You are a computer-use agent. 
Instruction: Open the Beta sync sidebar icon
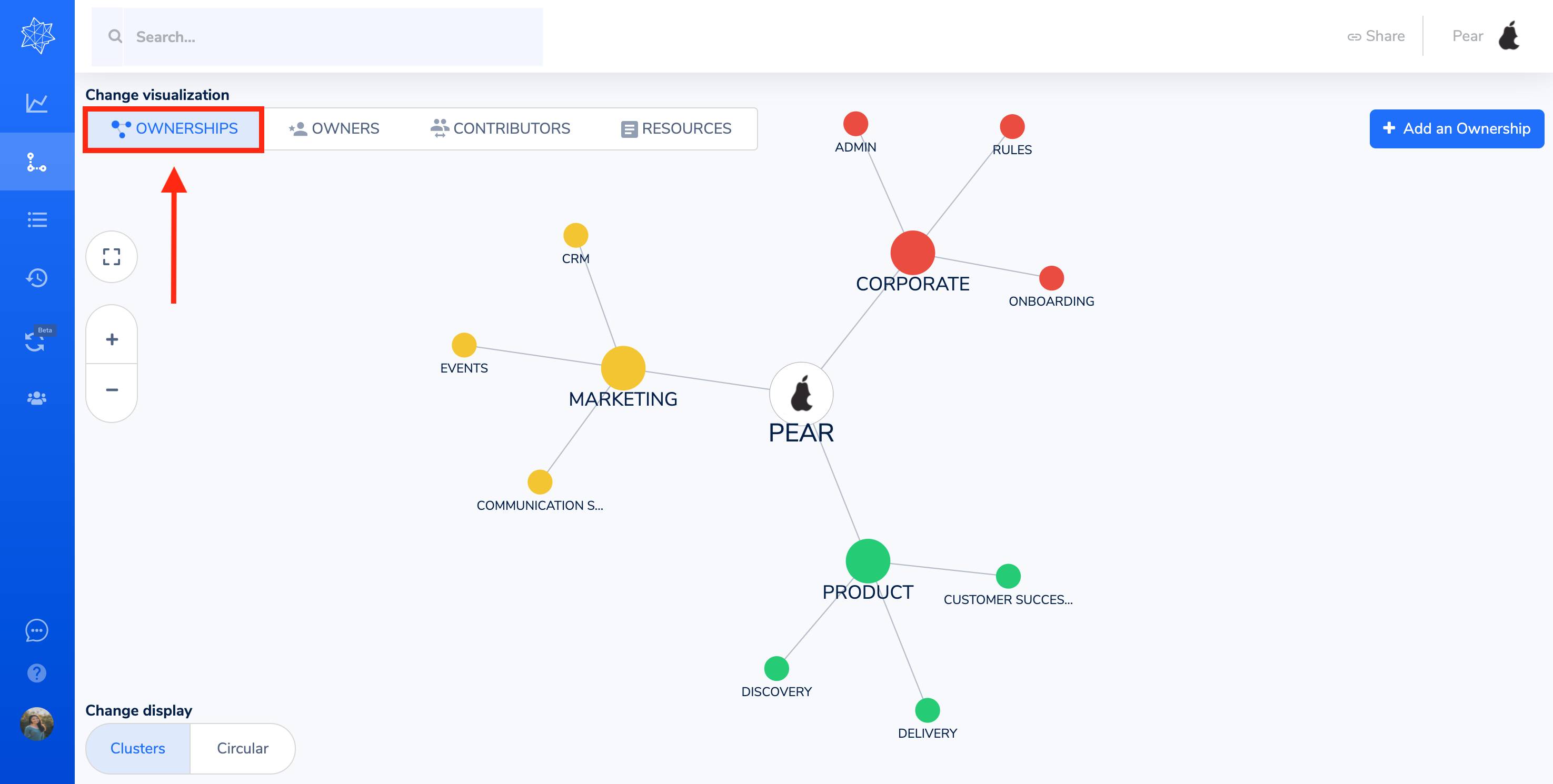36,341
